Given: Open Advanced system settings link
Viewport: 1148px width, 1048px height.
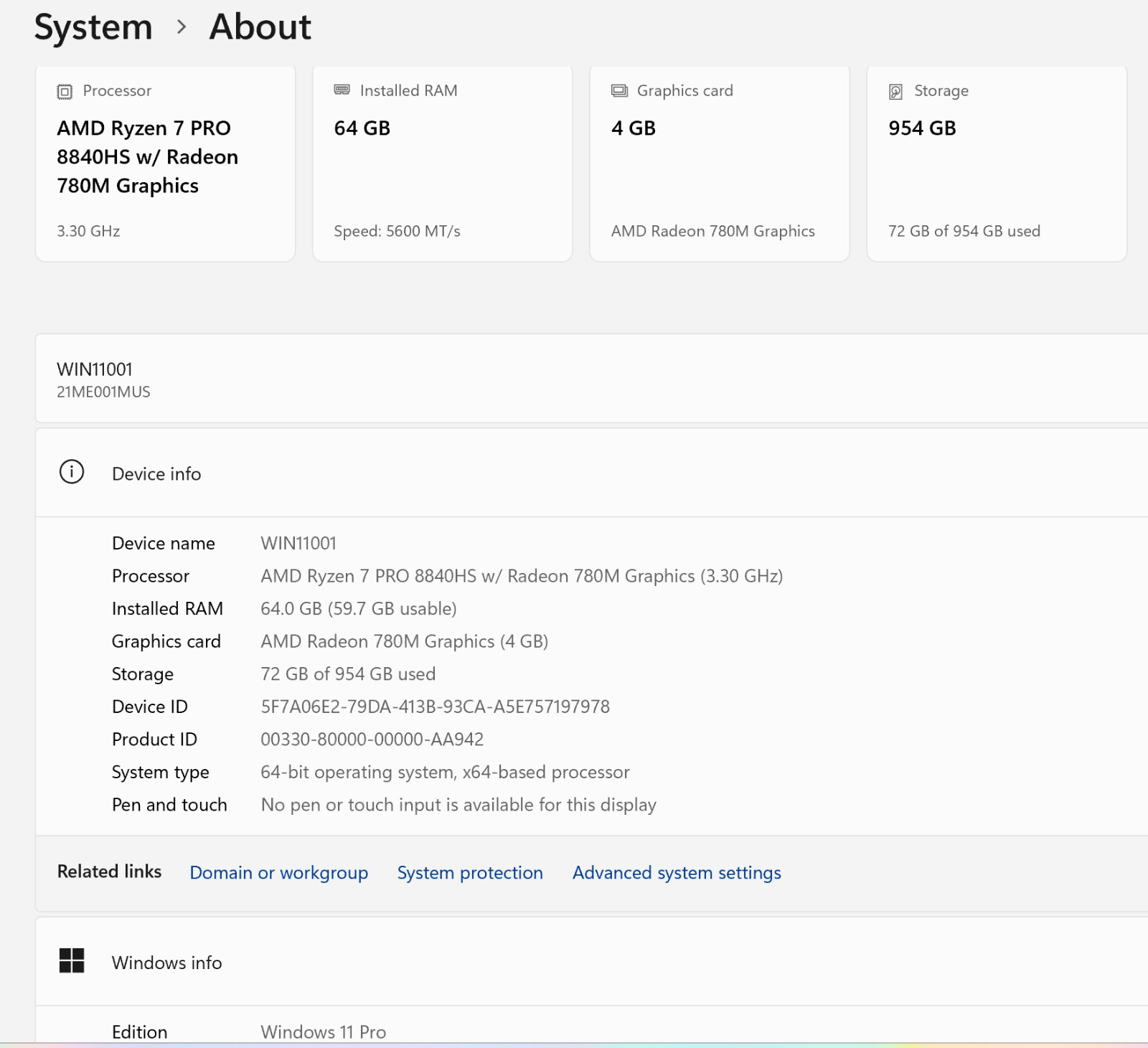Looking at the screenshot, I should [x=677, y=872].
